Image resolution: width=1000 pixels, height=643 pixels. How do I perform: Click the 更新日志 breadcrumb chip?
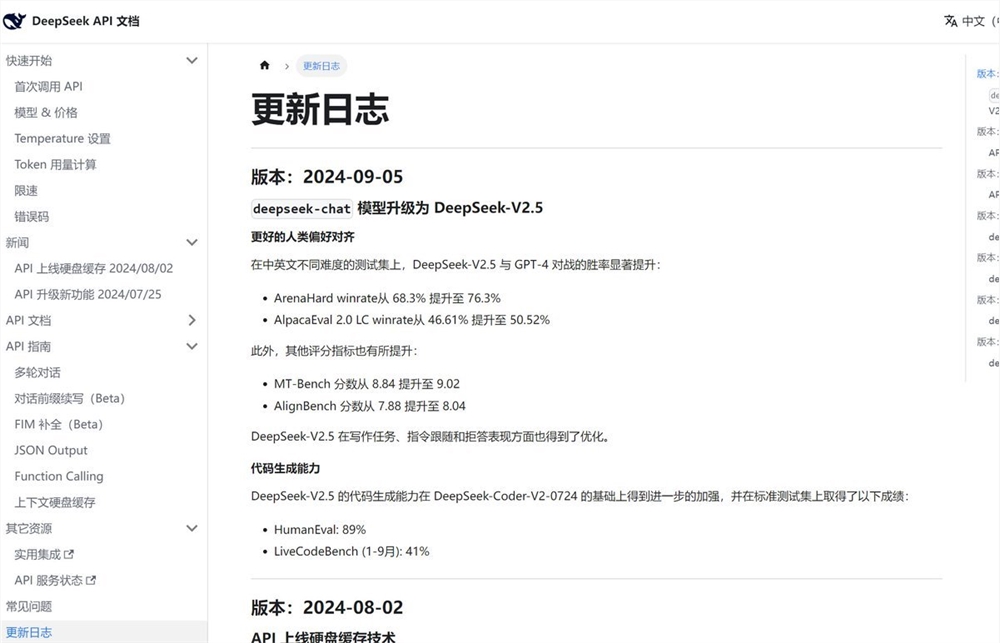point(321,65)
